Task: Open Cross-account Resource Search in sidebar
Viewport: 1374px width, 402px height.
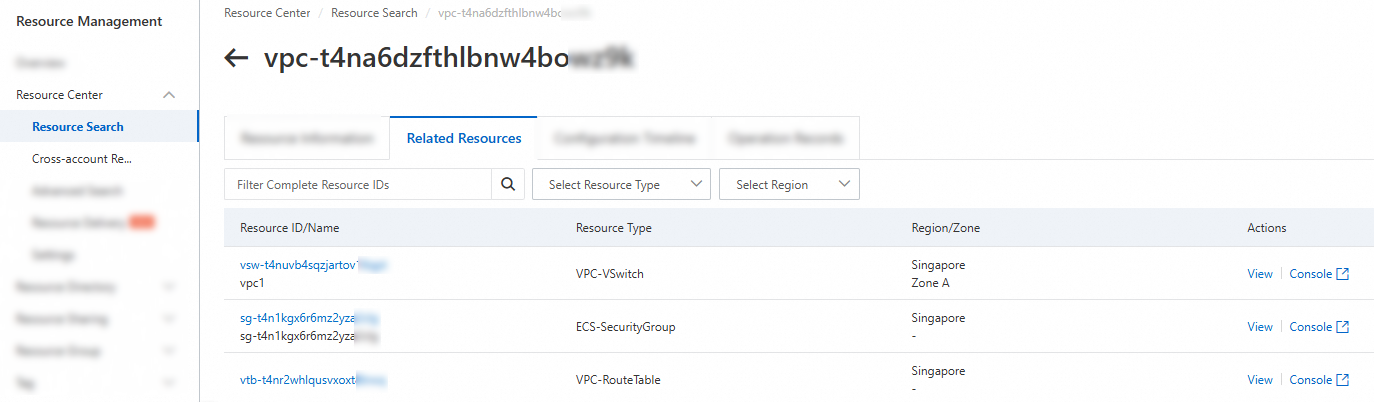Action: click(x=82, y=159)
